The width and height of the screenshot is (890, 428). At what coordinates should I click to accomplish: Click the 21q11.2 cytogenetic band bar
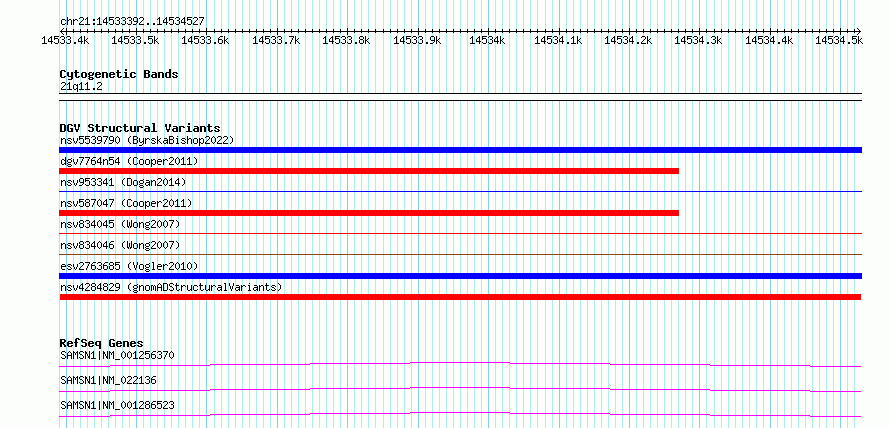click(x=460, y=97)
